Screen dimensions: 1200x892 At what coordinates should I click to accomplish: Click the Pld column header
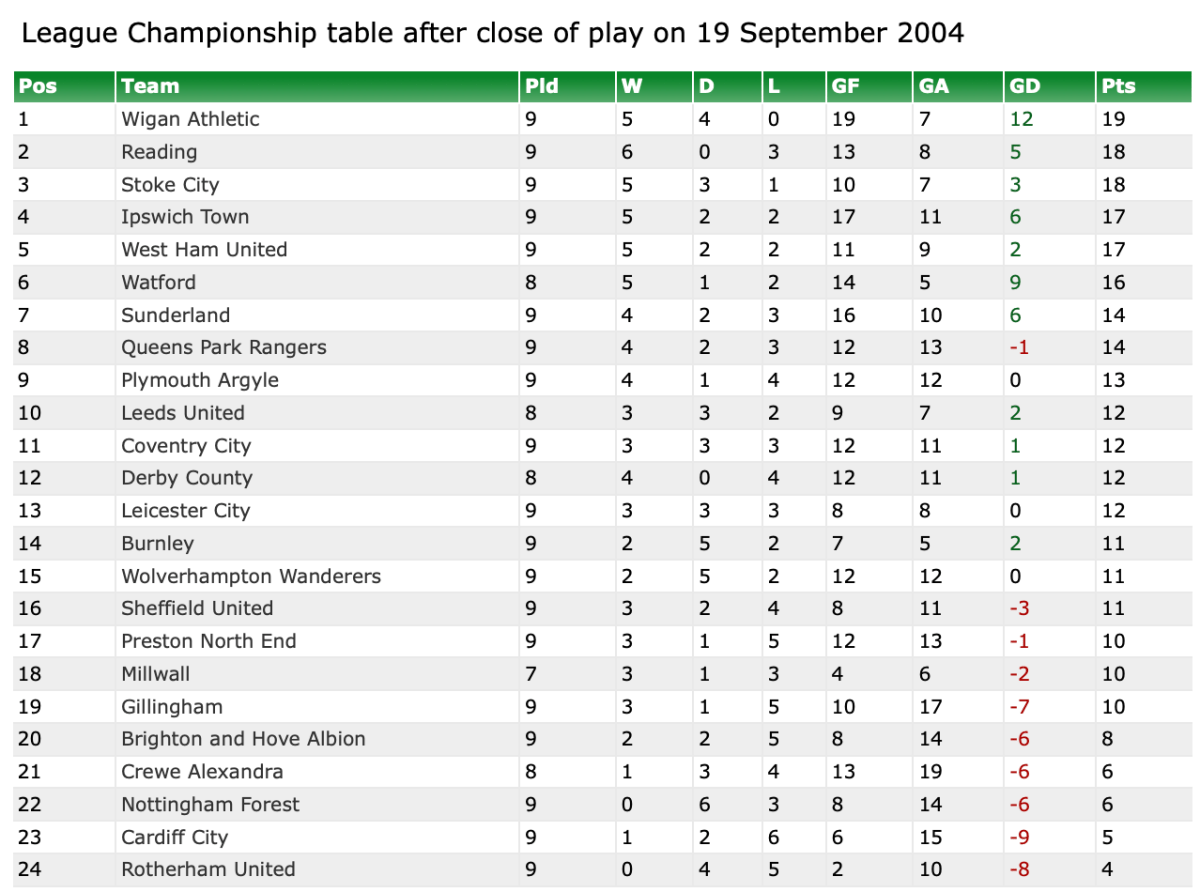tap(541, 86)
